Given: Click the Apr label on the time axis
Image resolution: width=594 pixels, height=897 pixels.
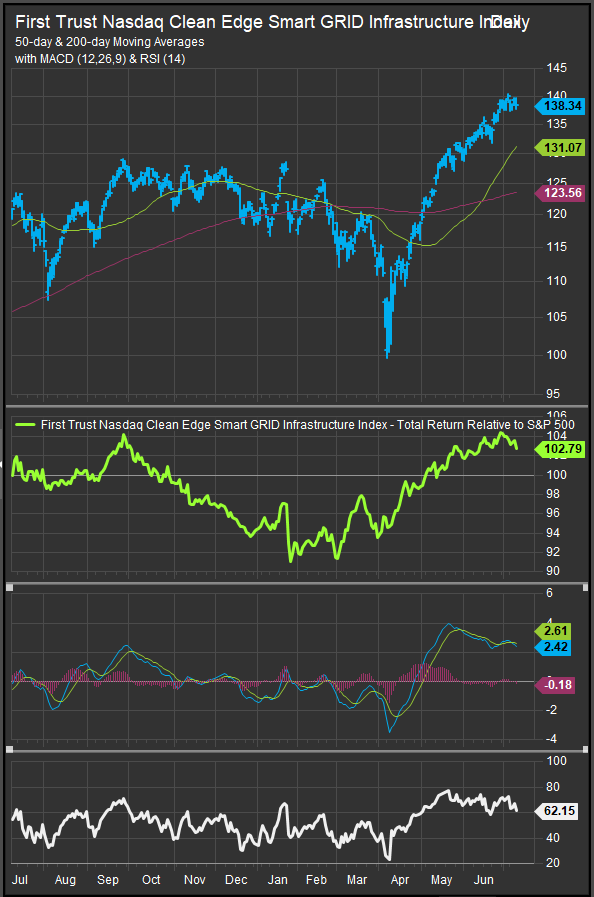Looking at the screenshot, I should click(x=399, y=879).
